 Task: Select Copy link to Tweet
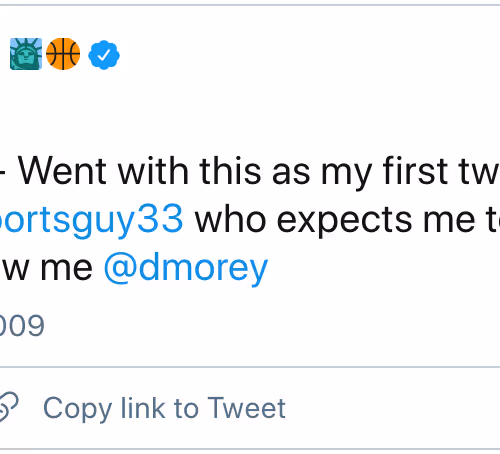point(164,408)
